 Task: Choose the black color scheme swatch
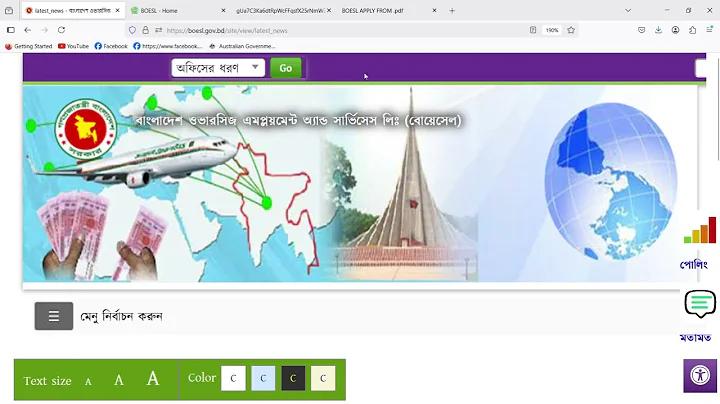pyautogui.click(x=293, y=378)
